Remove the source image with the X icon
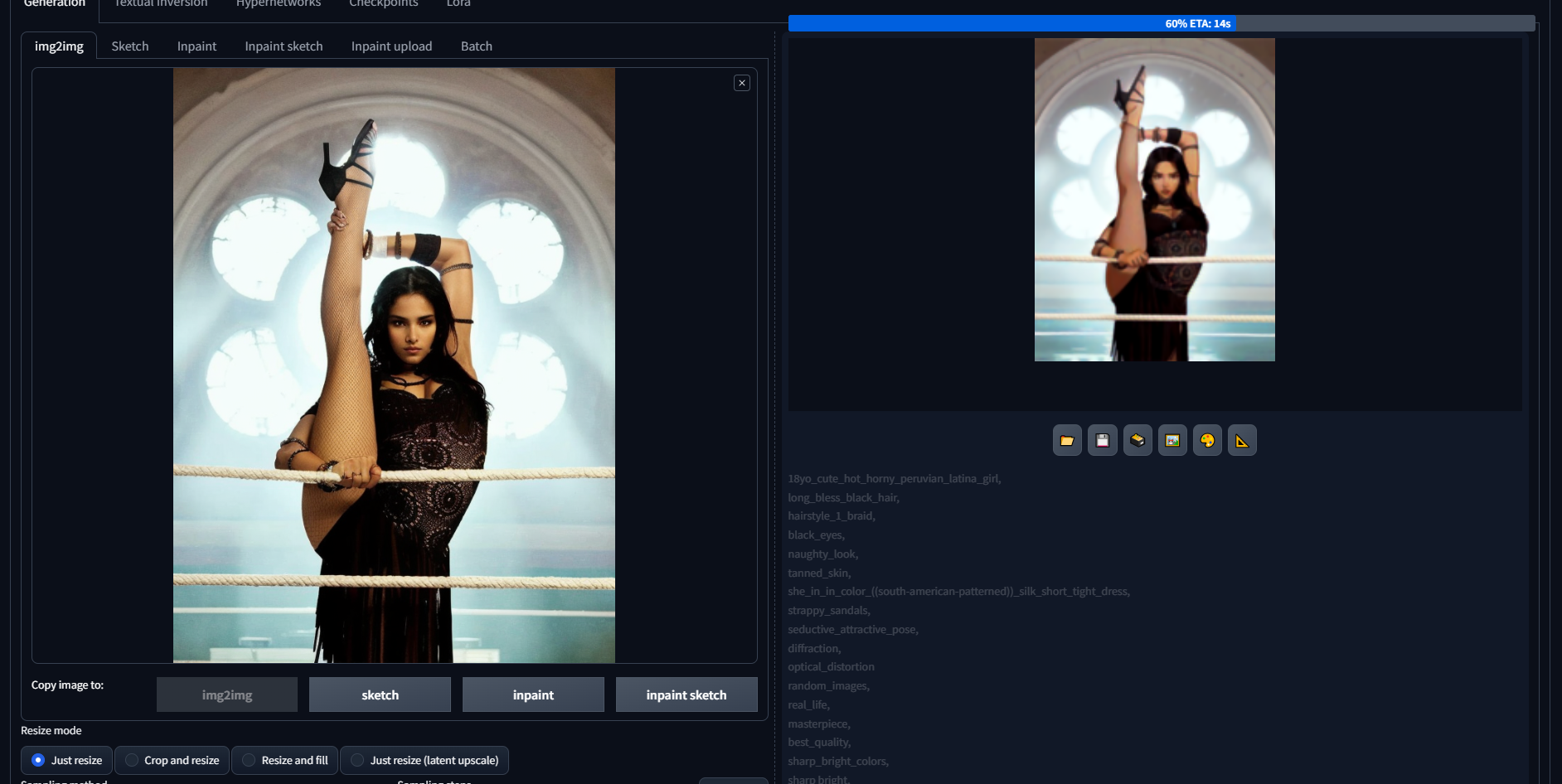 742,83
